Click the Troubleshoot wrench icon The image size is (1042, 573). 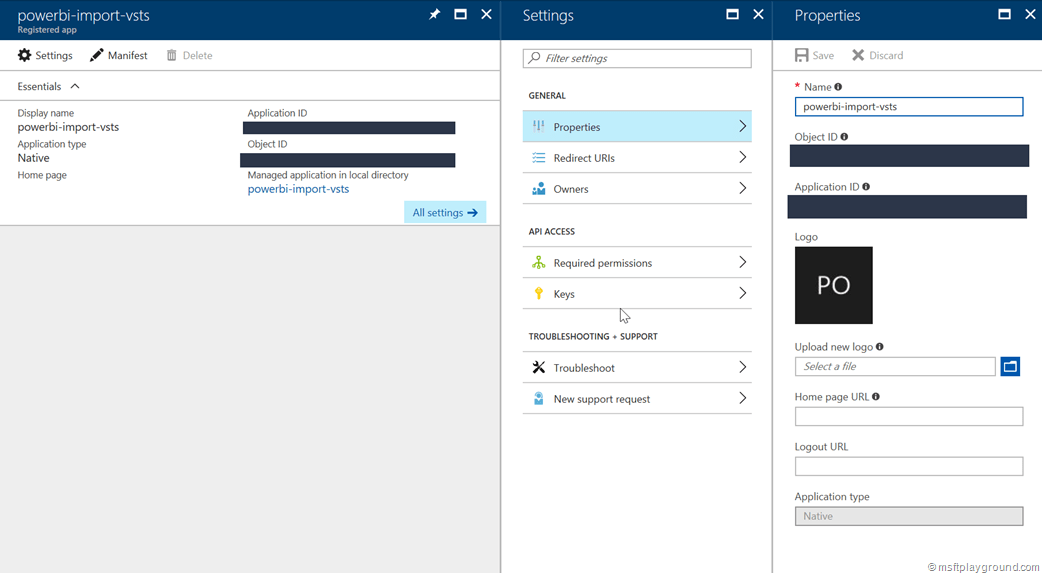[539, 368]
